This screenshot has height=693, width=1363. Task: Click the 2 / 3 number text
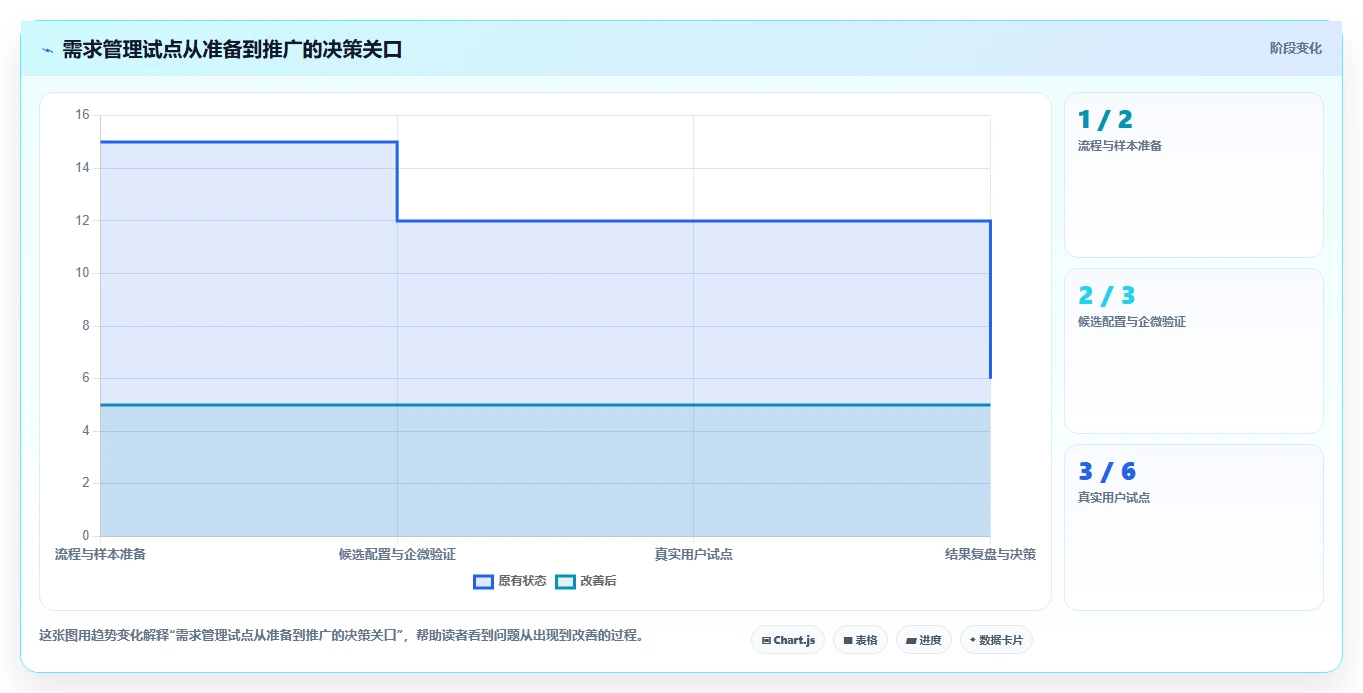click(1107, 296)
